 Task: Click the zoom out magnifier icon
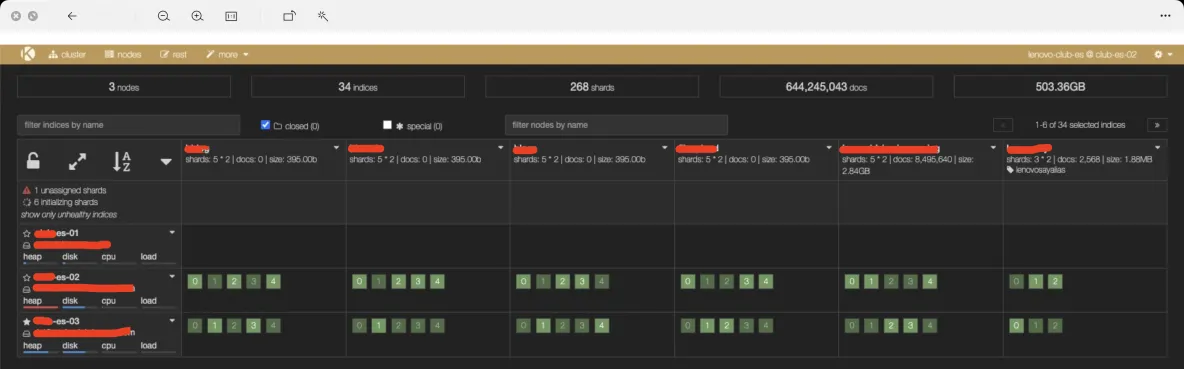point(164,16)
